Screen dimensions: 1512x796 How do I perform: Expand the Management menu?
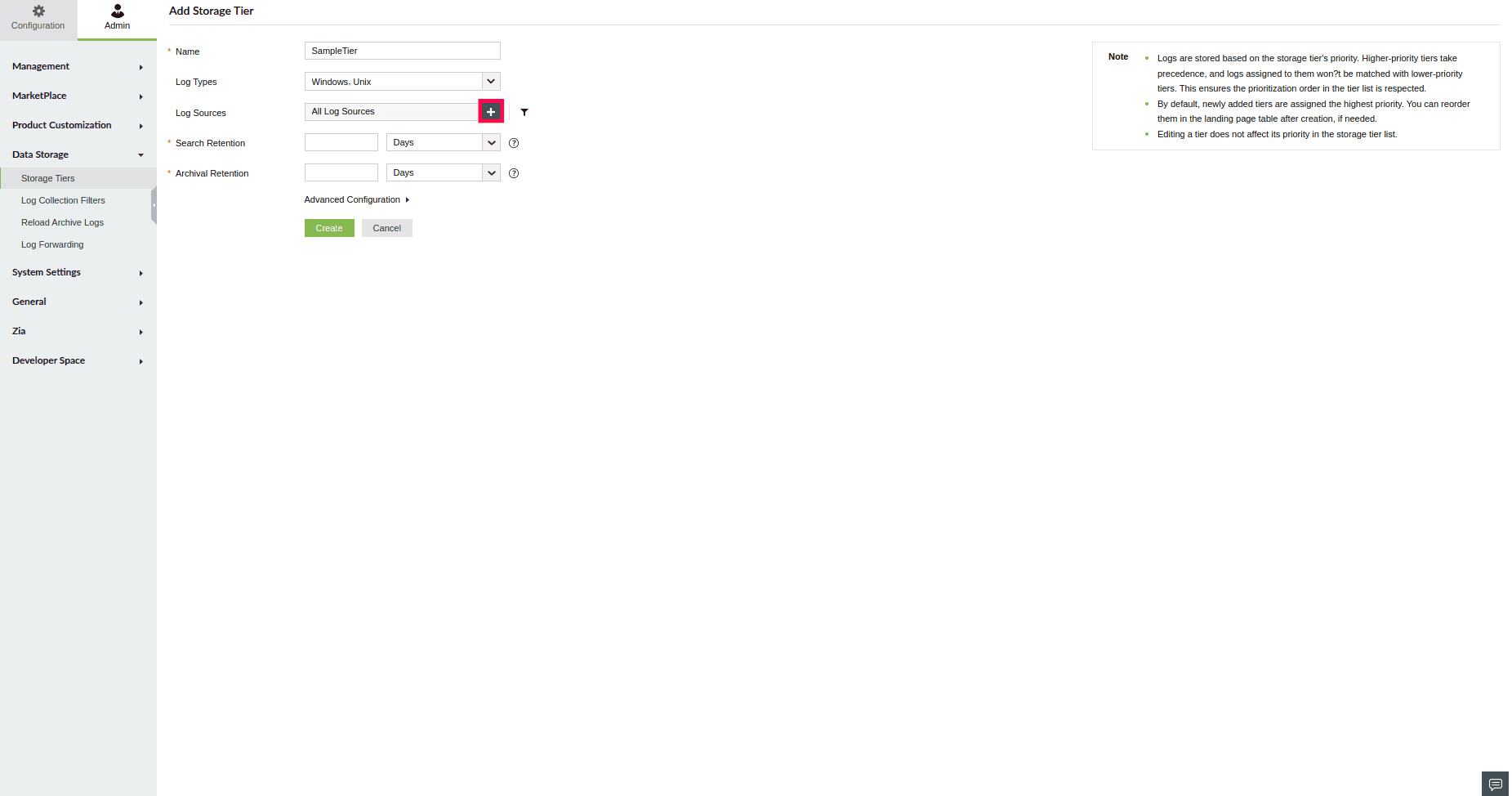coord(78,66)
